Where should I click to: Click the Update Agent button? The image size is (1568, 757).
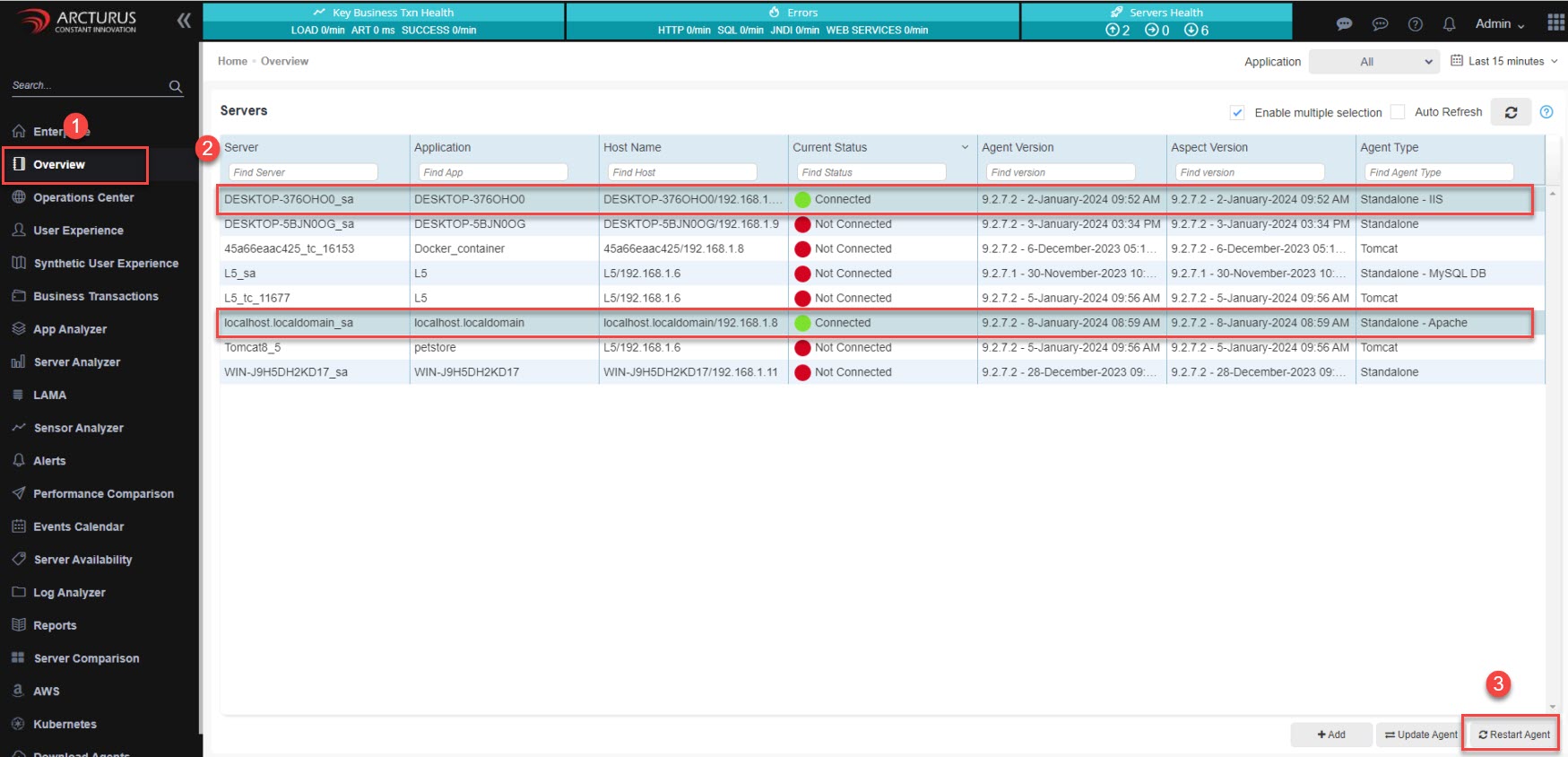1421,735
